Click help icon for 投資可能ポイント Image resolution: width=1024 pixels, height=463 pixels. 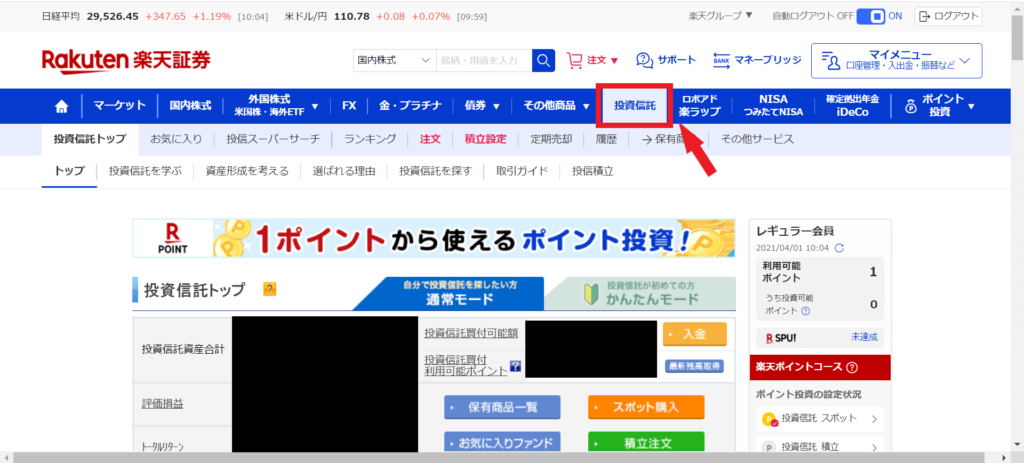[805, 311]
